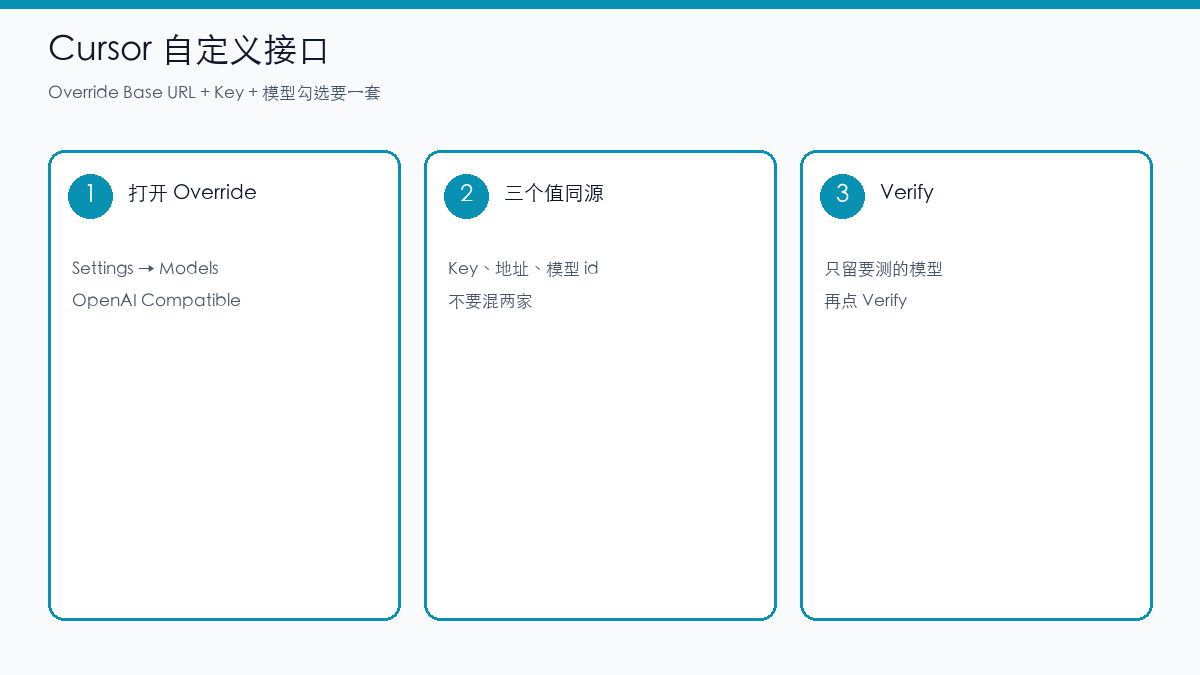Click the step 2 number circle
Viewport: 1200px width, 675px height.
tap(466, 195)
